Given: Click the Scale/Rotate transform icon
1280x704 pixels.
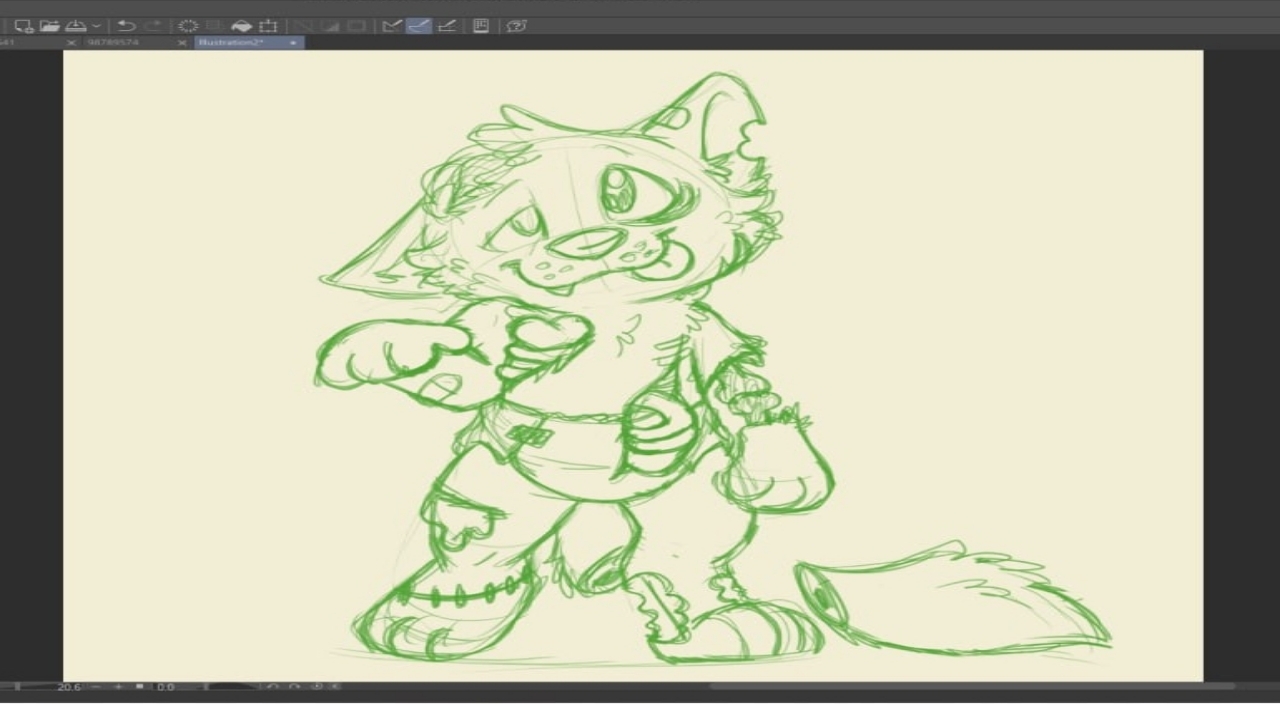Looking at the screenshot, I should 268,26.
